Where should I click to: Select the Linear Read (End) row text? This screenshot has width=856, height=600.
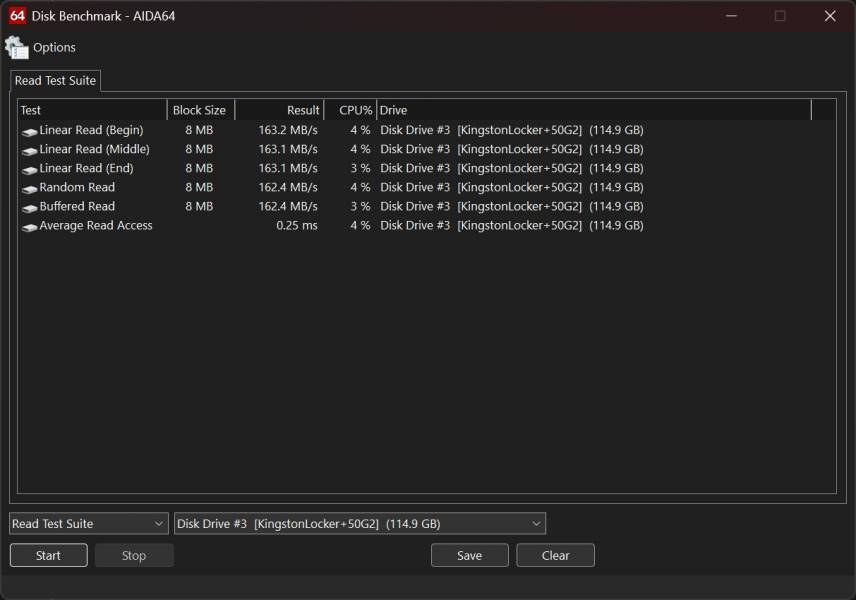point(86,168)
